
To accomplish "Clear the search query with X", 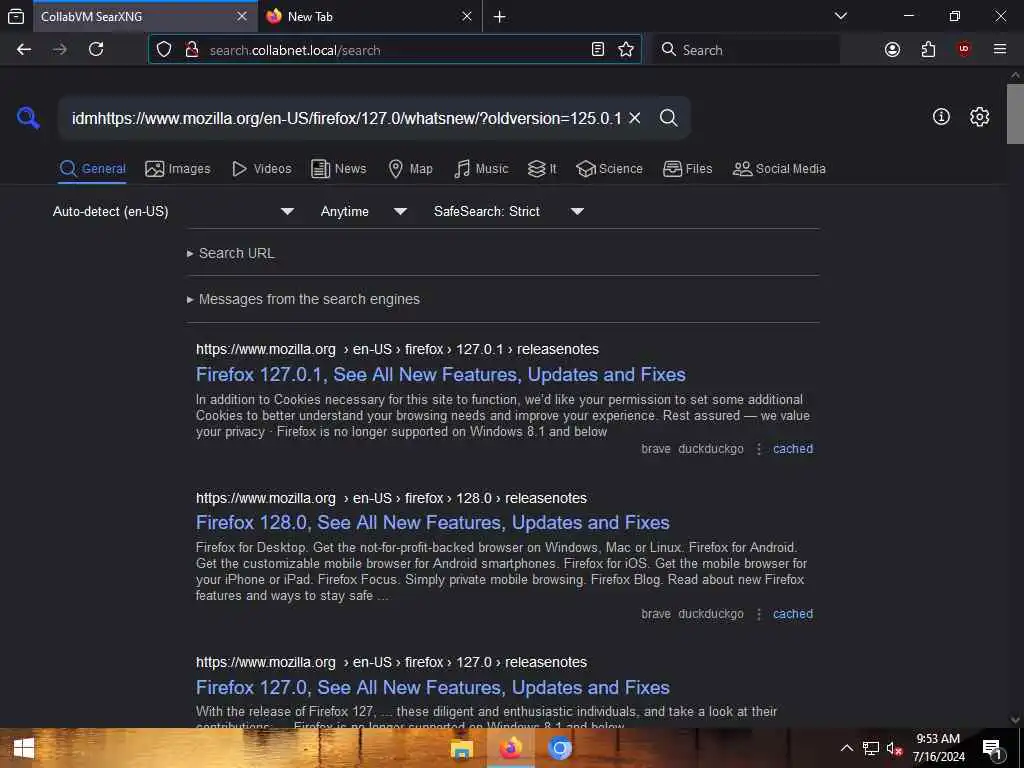I will pos(635,118).
